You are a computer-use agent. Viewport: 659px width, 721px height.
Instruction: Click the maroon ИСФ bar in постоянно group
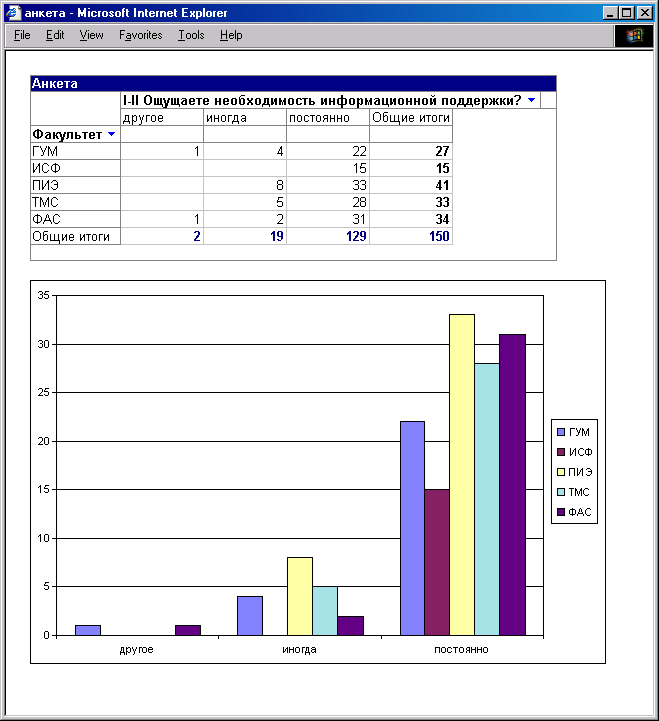pos(437,562)
